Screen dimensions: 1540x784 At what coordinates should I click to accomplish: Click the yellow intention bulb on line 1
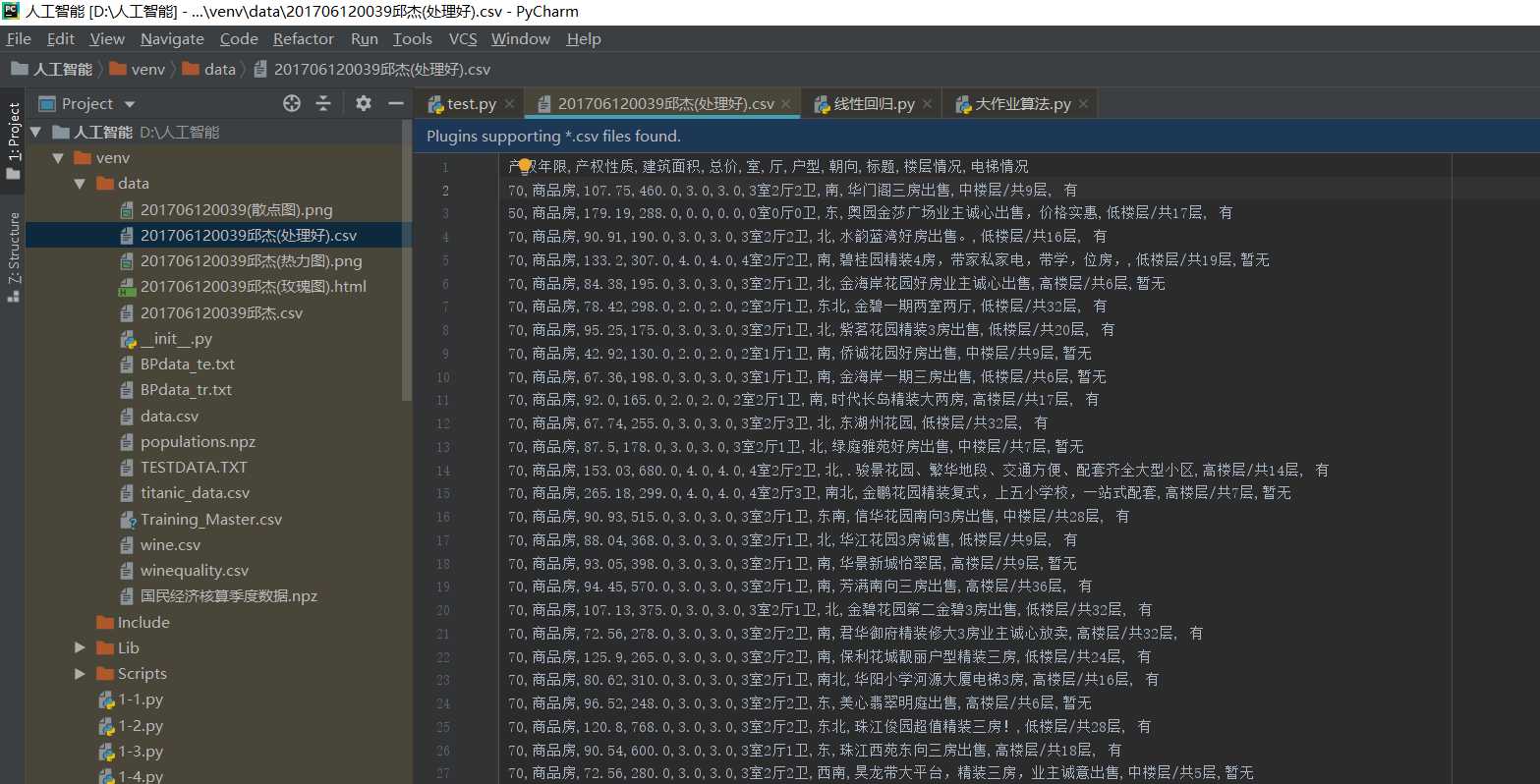[x=525, y=166]
